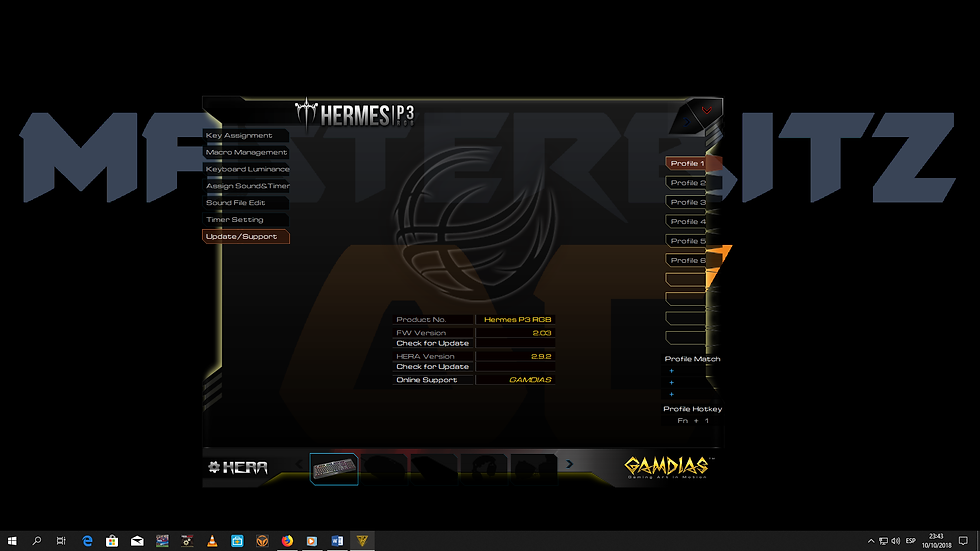
Task: Open Action Center notifications
Action: pyautogui.click(x=963, y=541)
